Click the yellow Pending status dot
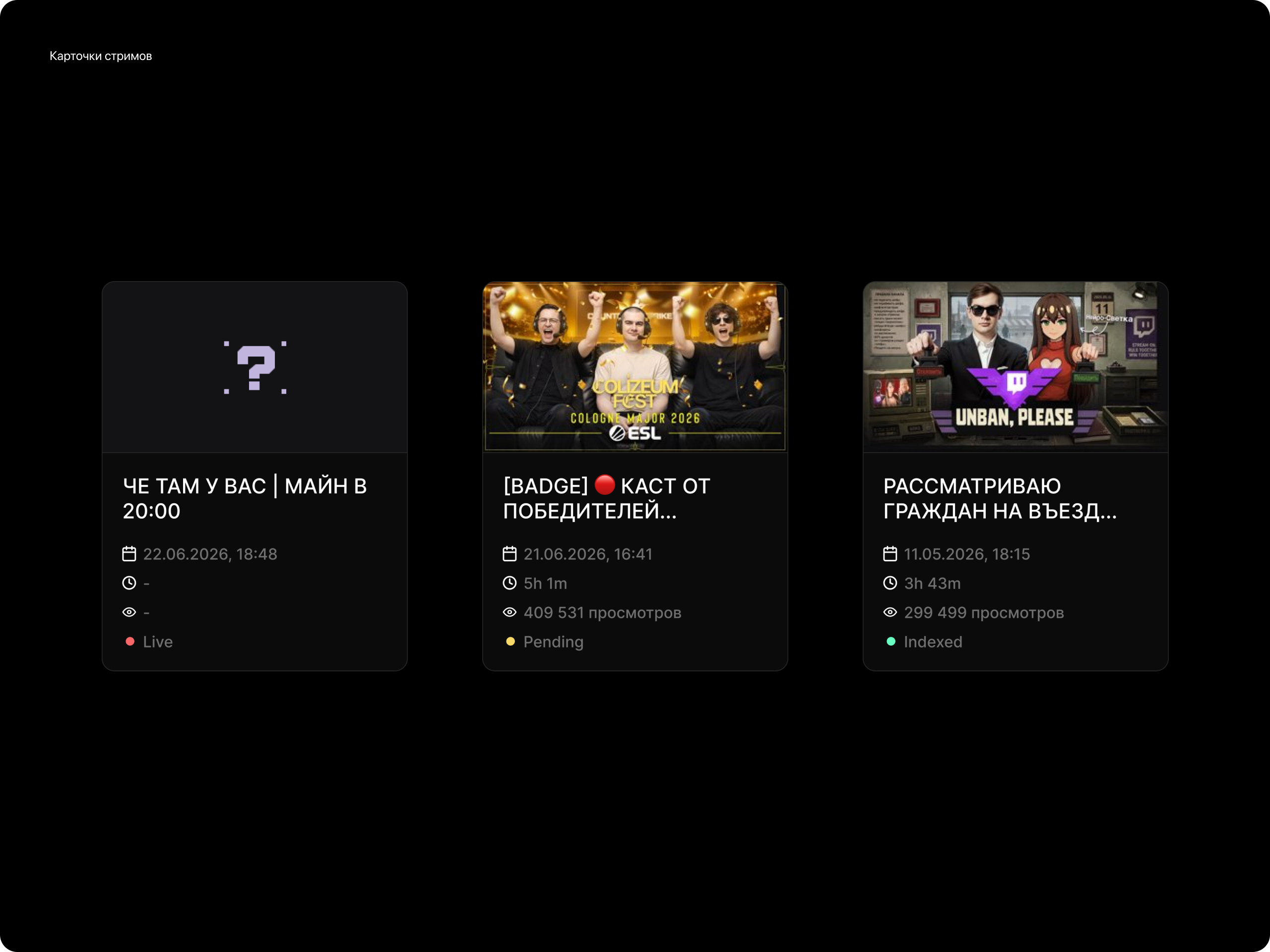The width and height of the screenshot is (1270, 952). 510,642
